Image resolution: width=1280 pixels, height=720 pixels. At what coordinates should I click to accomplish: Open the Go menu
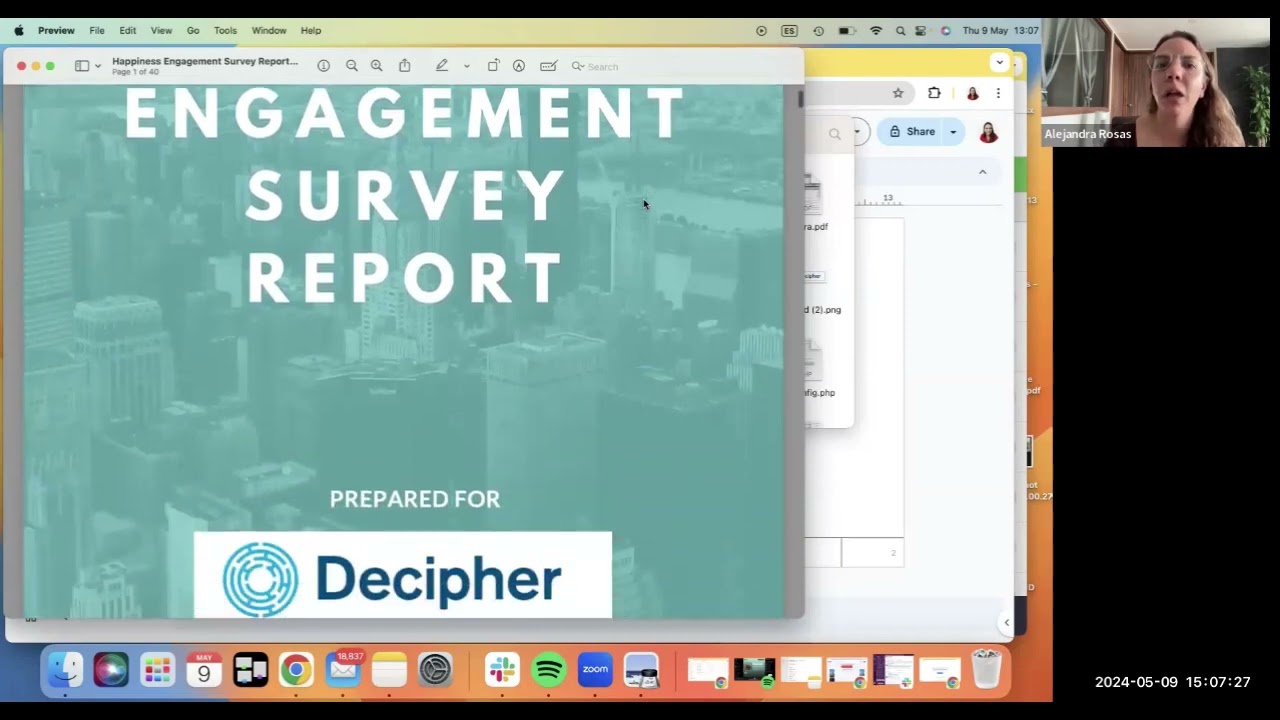pos(193,31)
